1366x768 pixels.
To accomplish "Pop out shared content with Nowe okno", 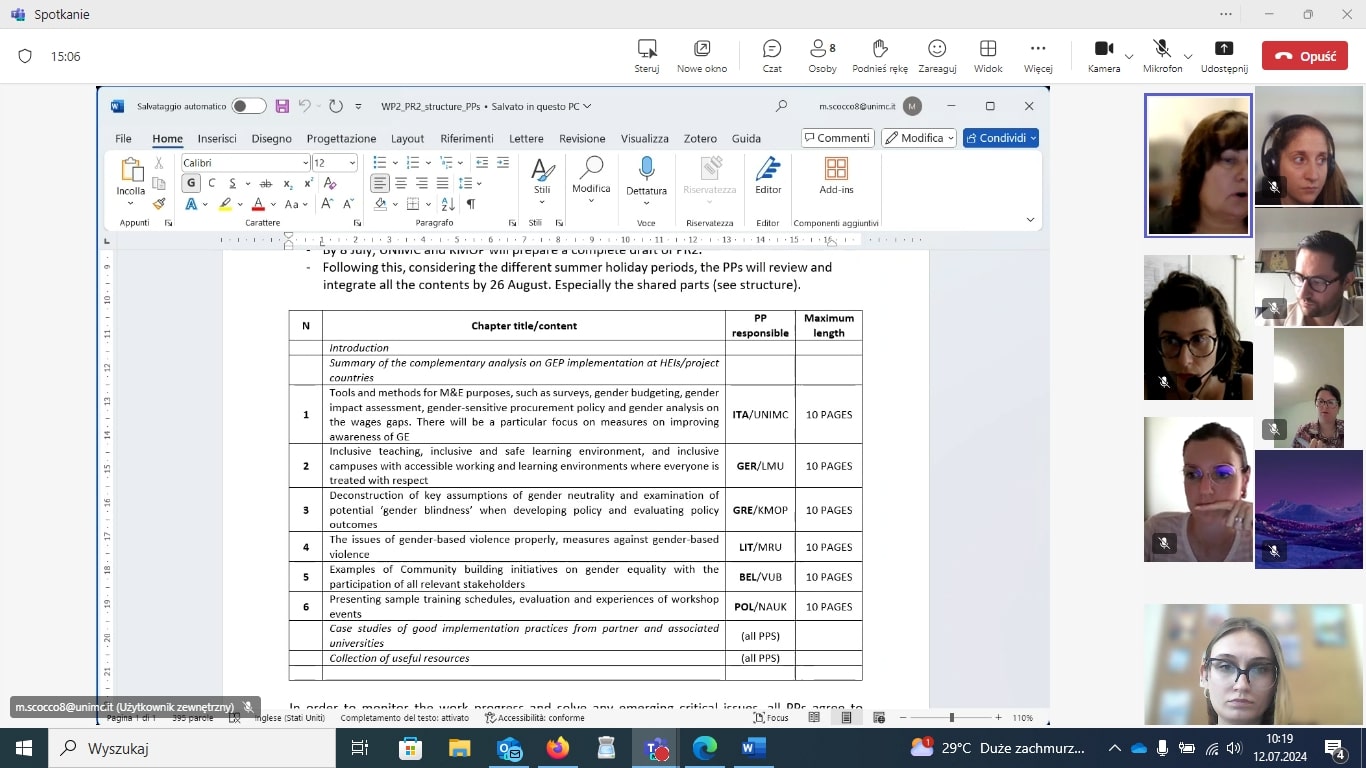I will click(x=702, y=56).
